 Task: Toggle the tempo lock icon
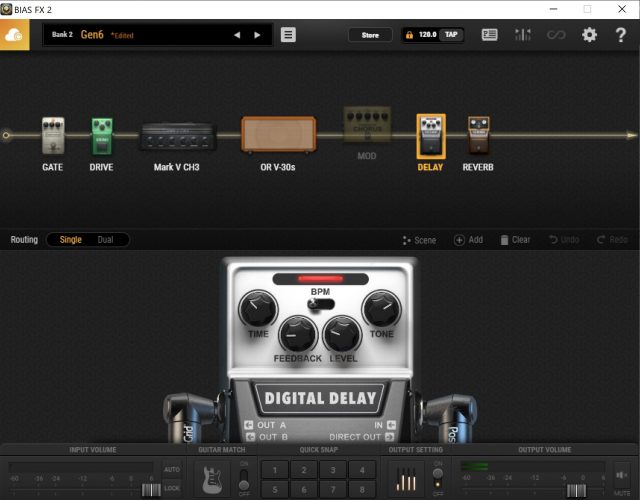click(409, 35)
